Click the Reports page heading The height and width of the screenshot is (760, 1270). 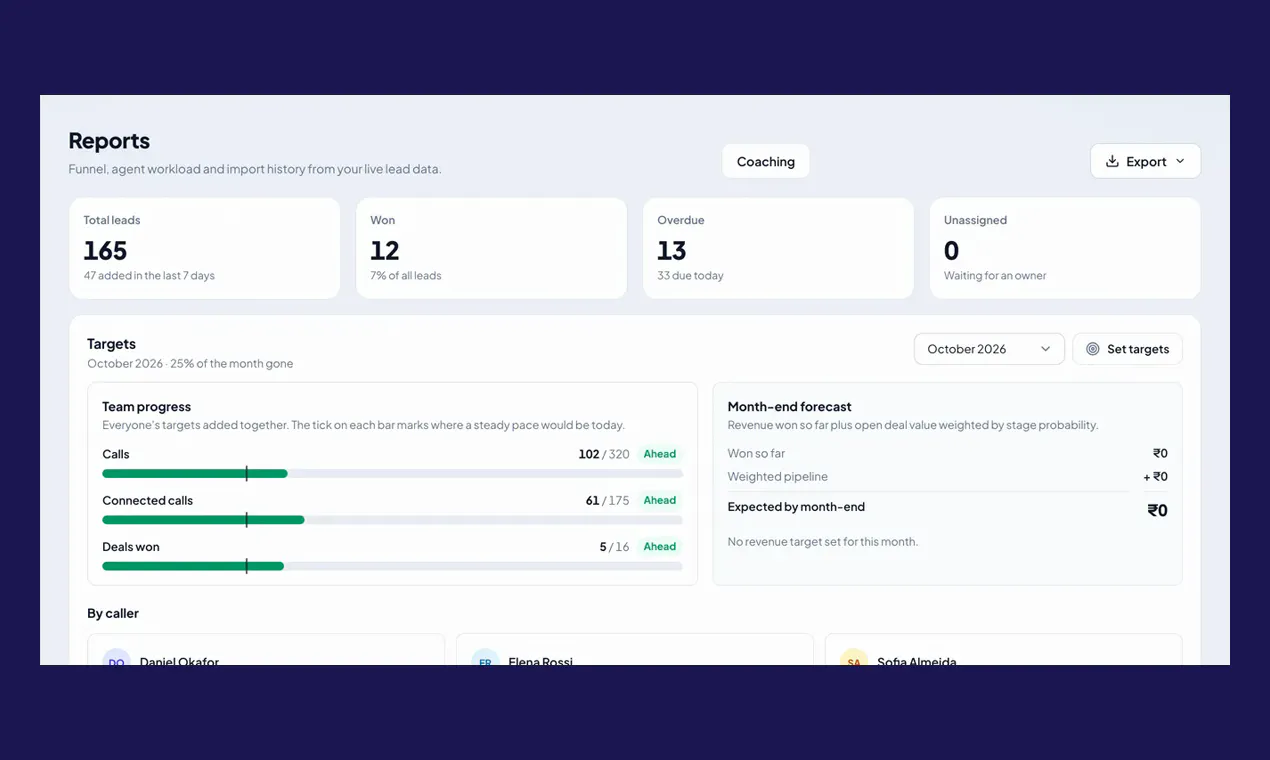point(109,141)
